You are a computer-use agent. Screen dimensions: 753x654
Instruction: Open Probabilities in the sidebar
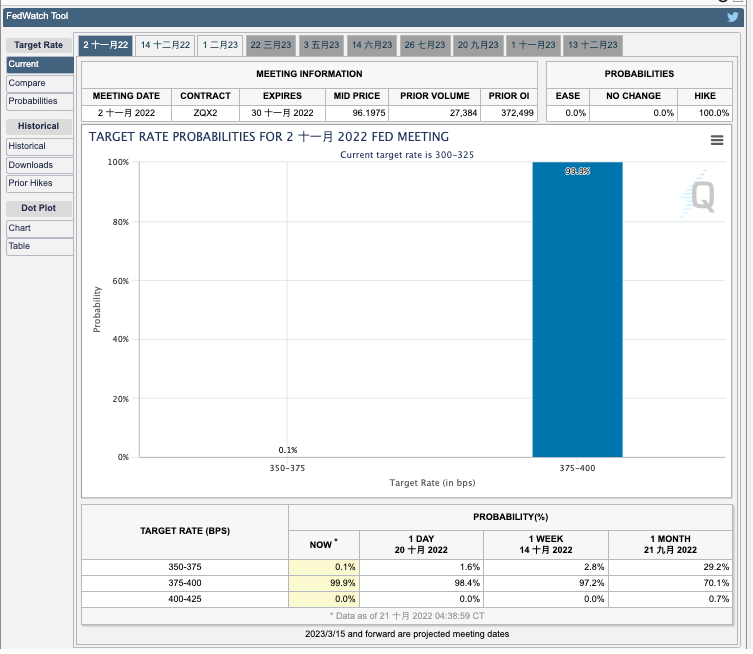click(x=40, y=101)
